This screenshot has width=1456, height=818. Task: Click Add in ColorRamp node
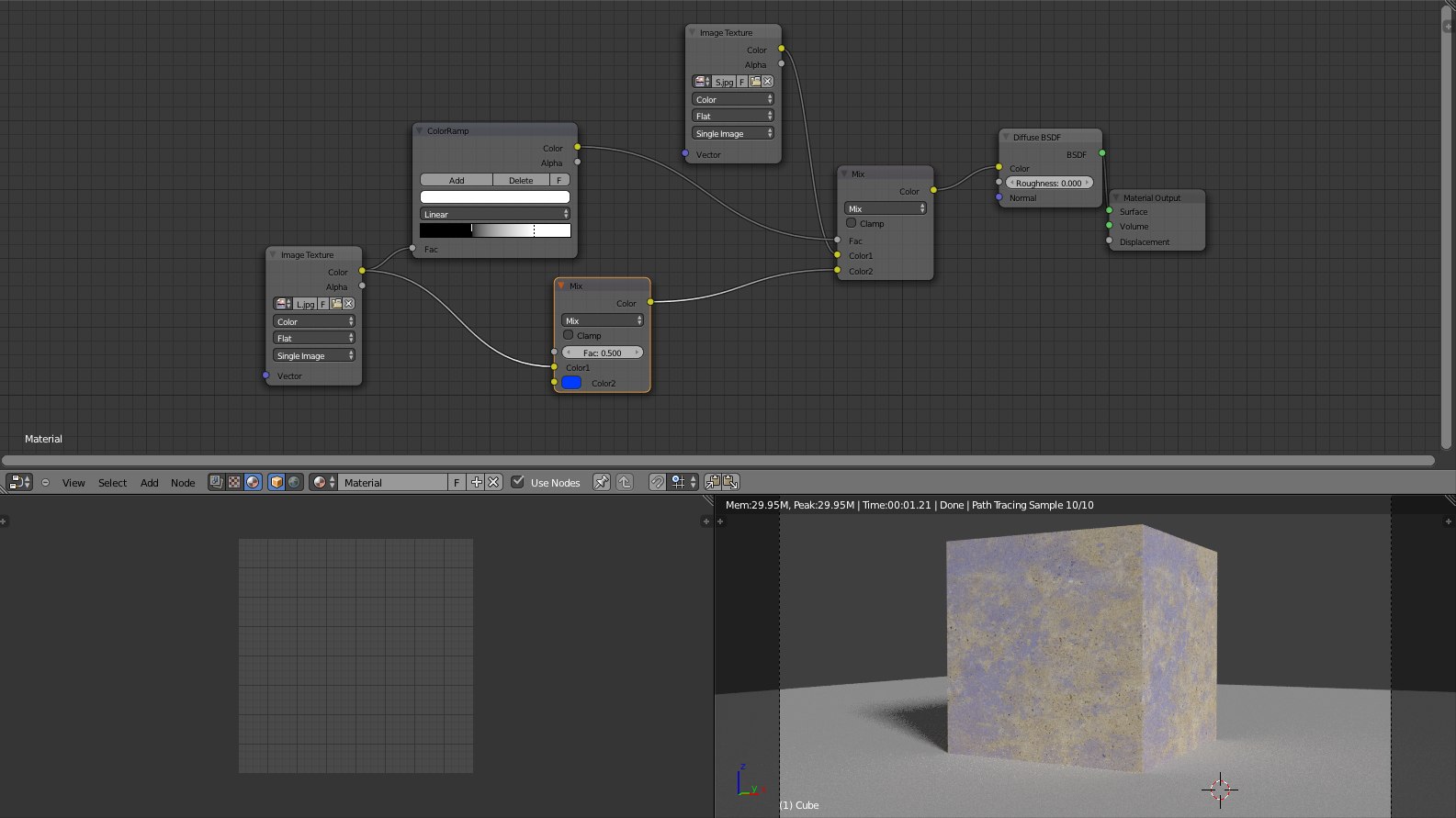pyautogui.click(x=457, y=180)
